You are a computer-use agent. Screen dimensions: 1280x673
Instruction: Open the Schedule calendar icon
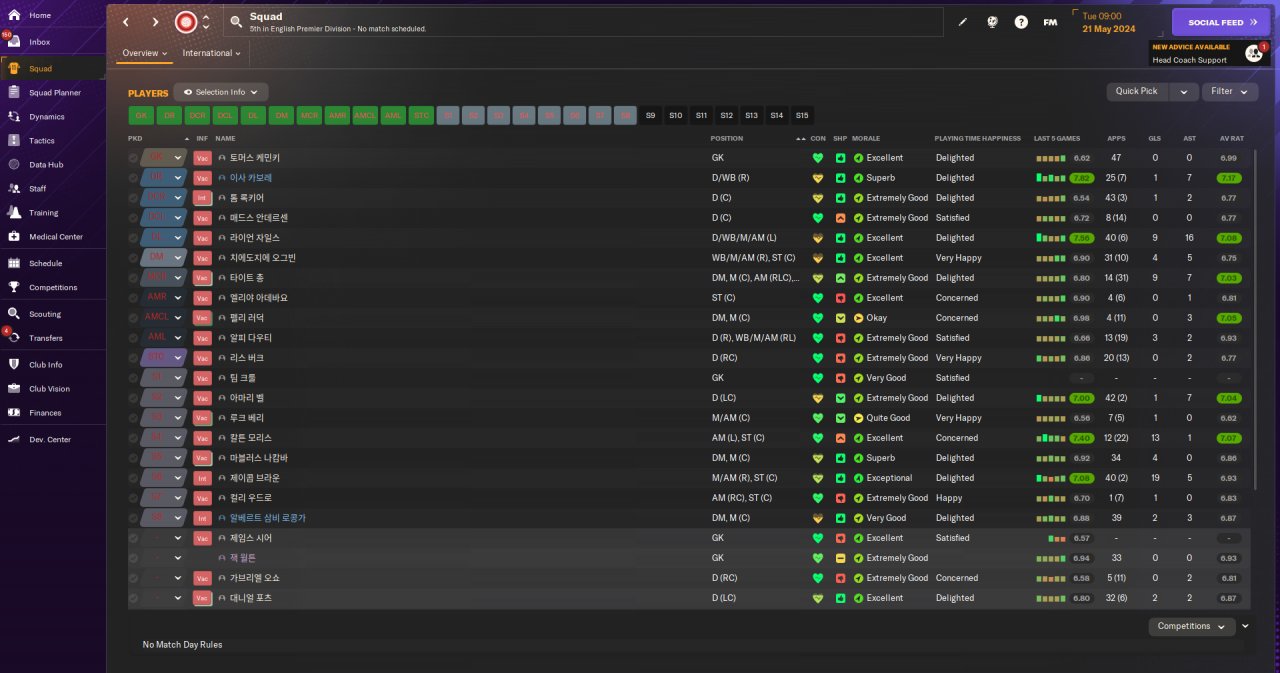[x=14, y=263]
